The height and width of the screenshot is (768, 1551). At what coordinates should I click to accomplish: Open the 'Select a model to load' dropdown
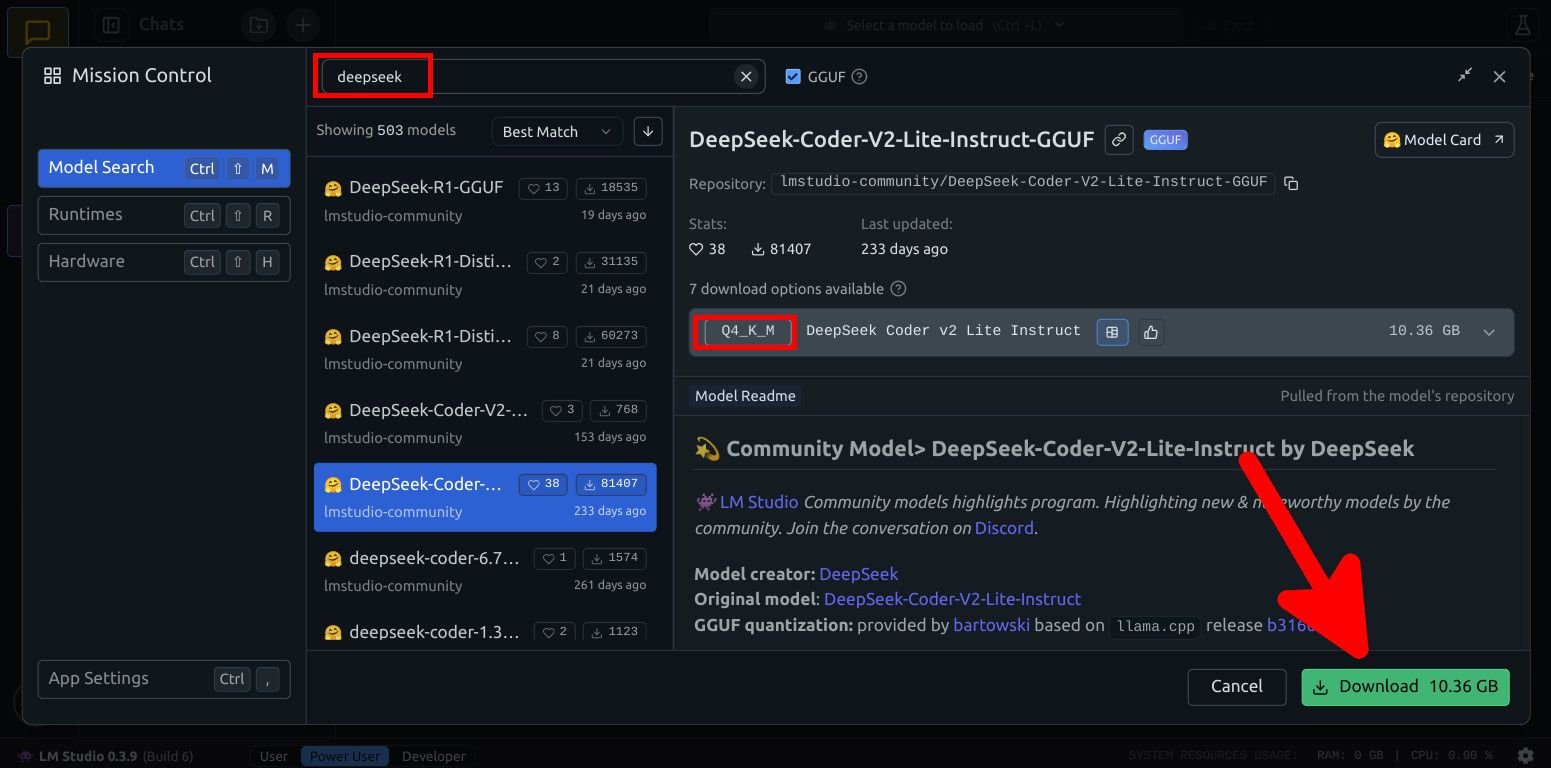[x=945, y=25]
